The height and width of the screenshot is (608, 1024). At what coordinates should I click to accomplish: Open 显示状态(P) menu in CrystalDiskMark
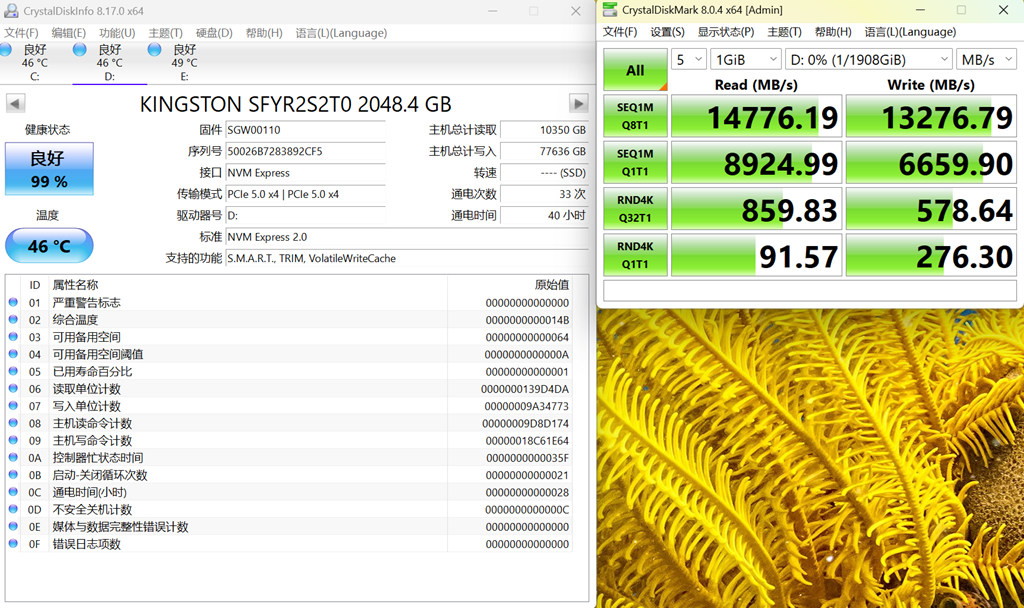pyautogui.click(x=726, y=31)
